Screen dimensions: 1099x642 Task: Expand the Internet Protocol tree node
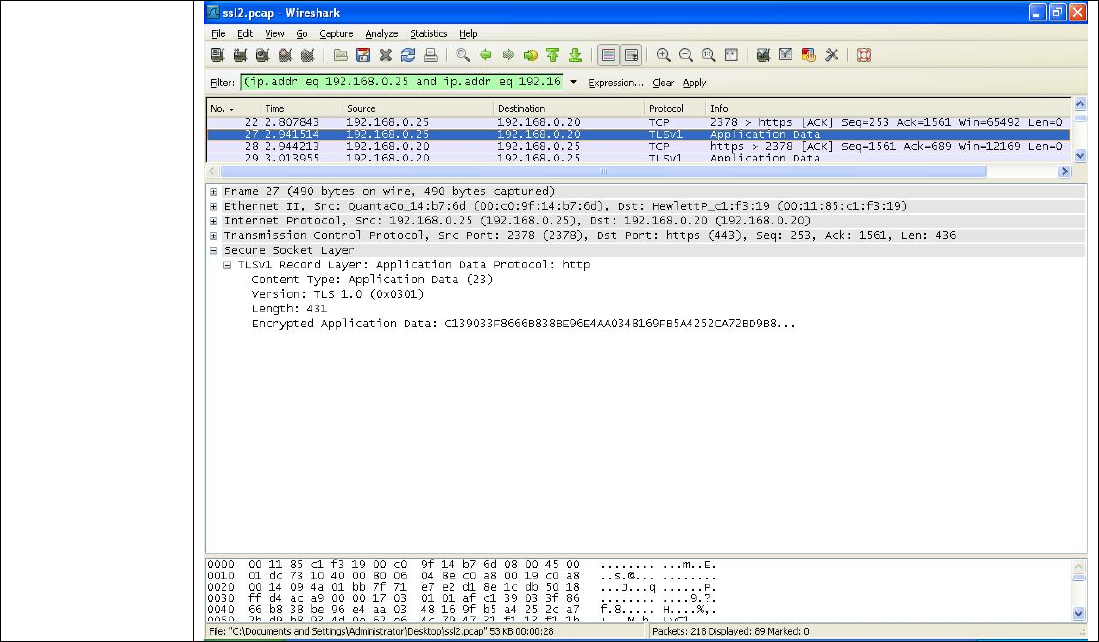pos(213,221)
